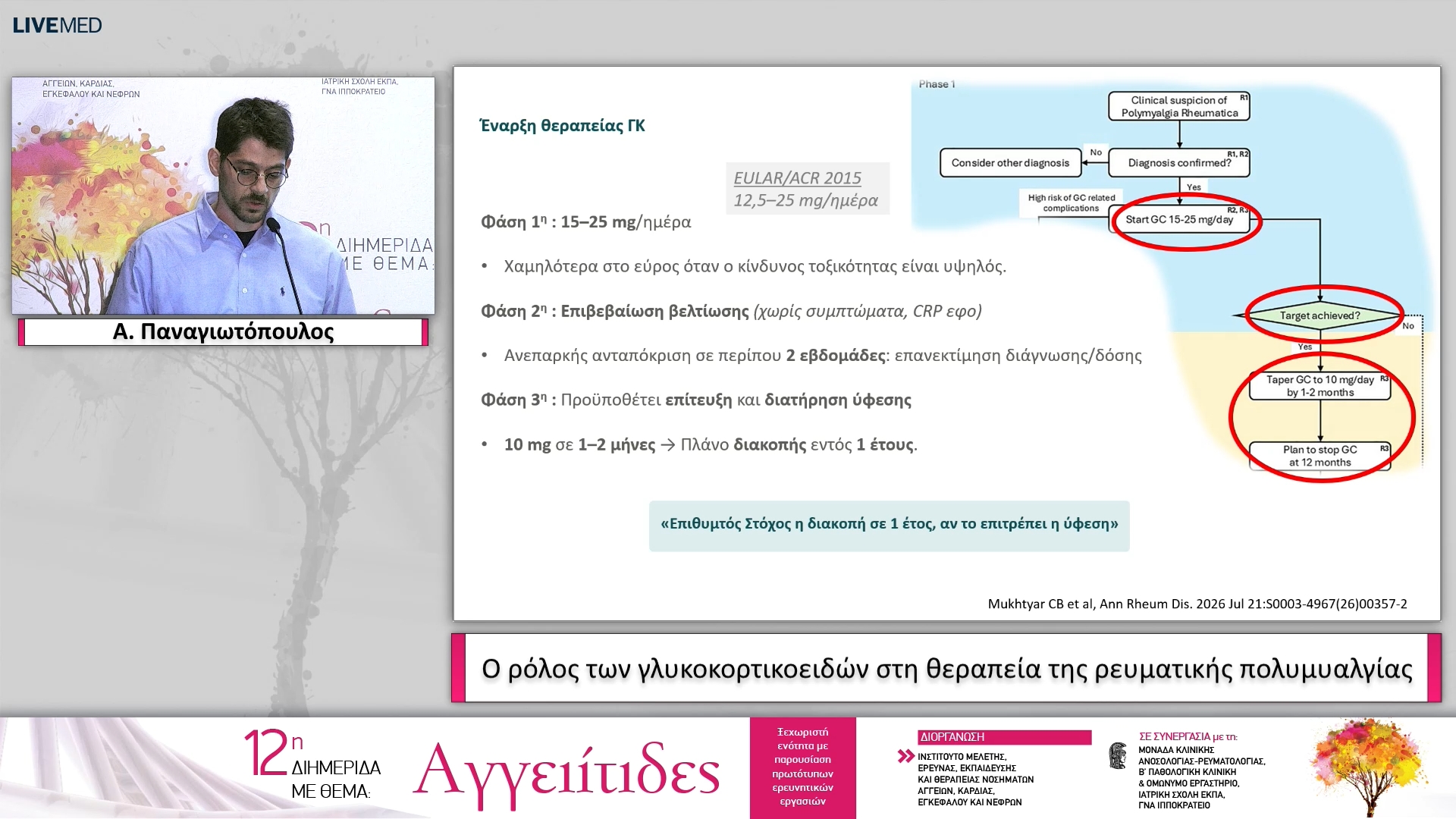Click the EULAR/ACR 2015 note box
This screenshot has height=819, width=1456.
807,189
